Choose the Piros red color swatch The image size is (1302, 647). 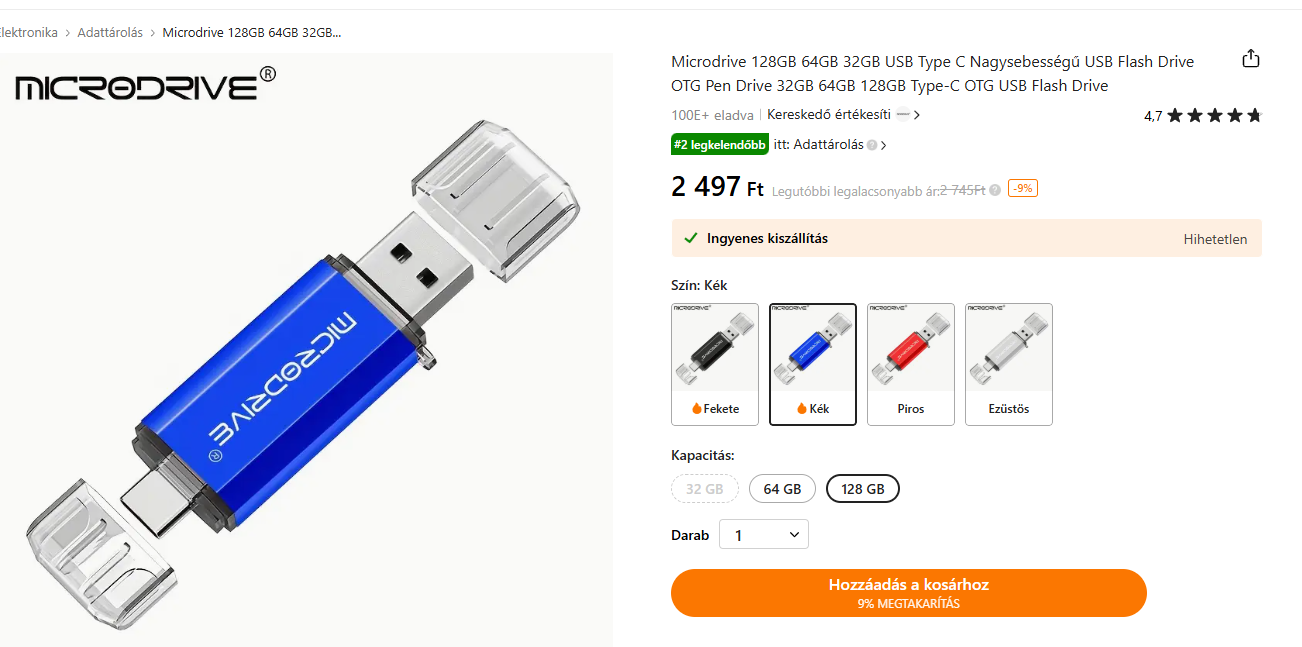pos(910,364)
